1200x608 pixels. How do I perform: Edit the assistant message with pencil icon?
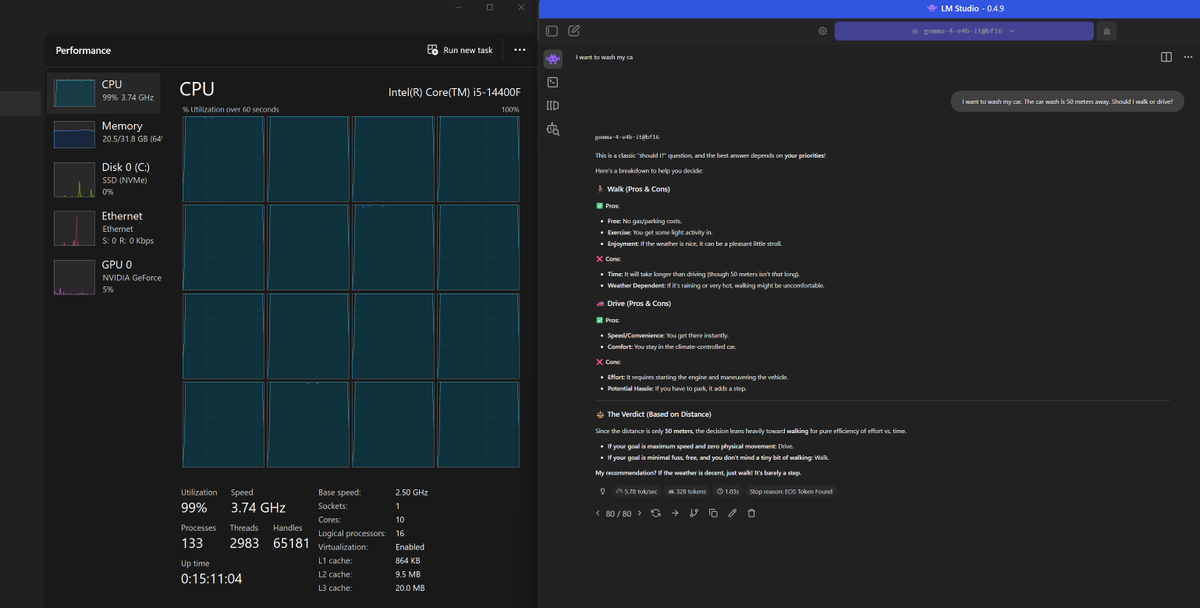pos(732,513)
